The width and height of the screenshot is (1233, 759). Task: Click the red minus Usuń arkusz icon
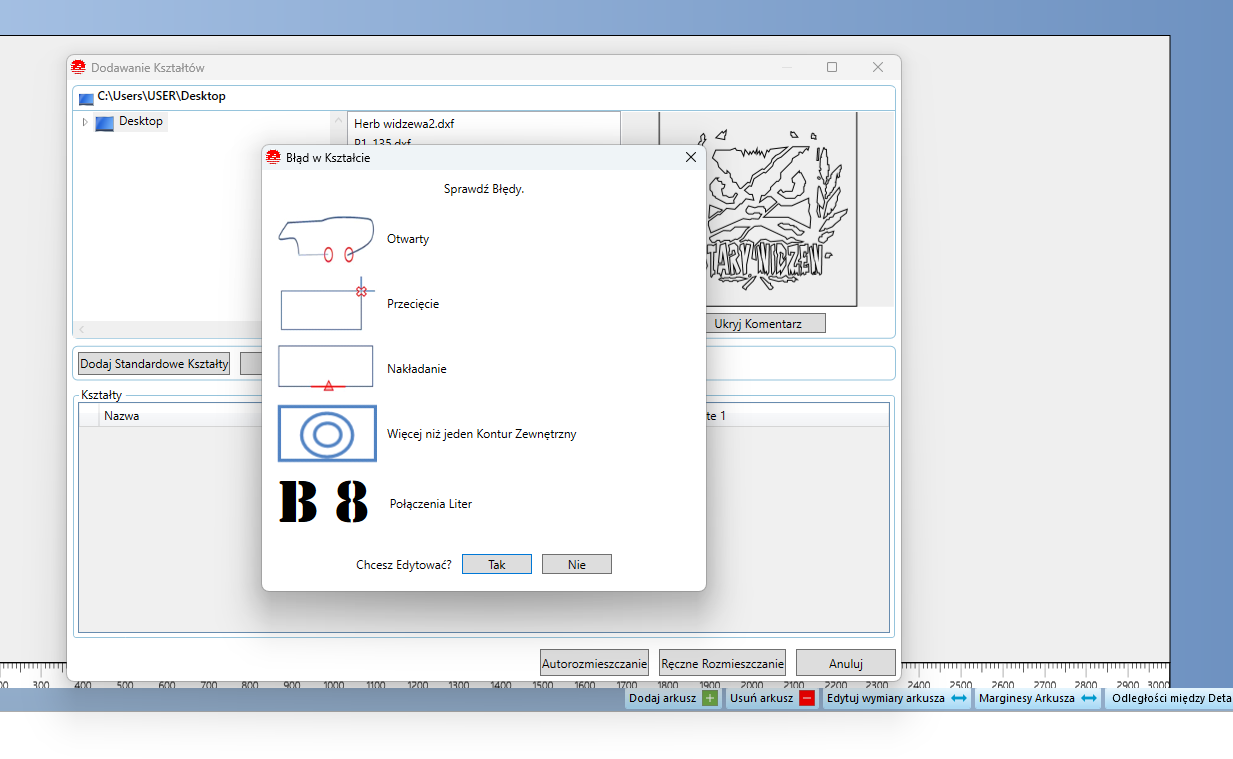click(806, 698)
